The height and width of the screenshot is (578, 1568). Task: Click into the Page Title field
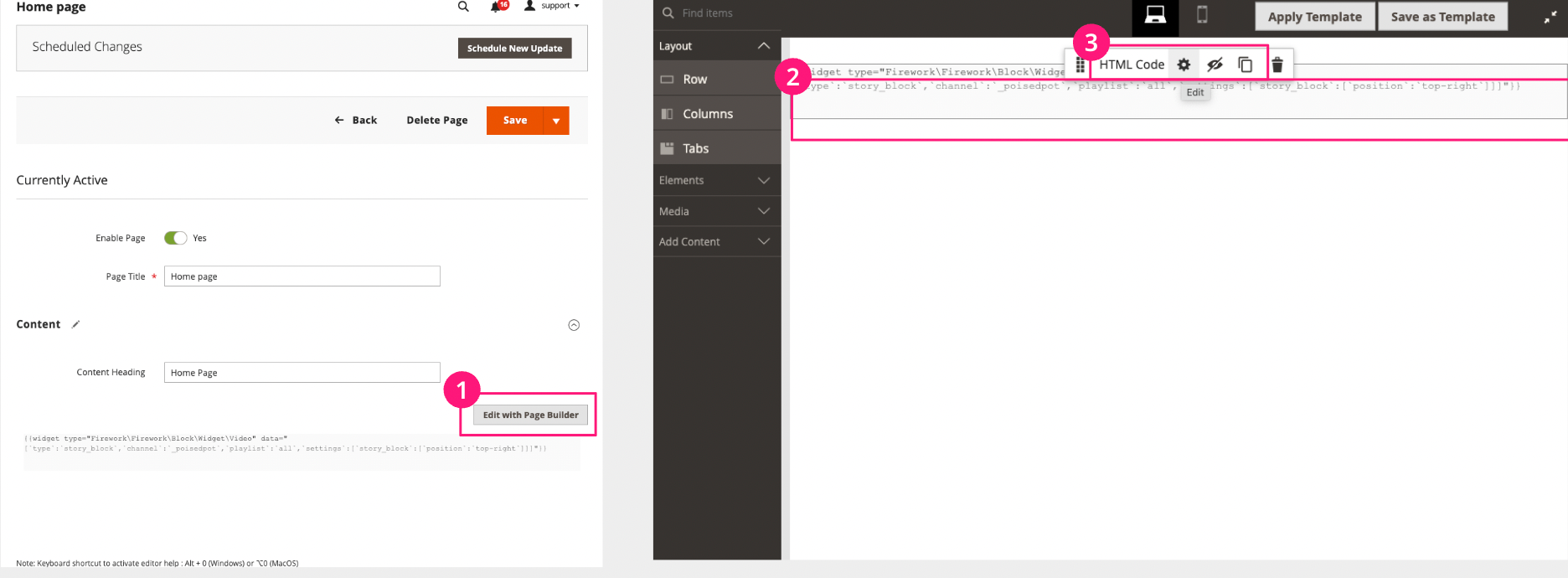click(302, 276)
